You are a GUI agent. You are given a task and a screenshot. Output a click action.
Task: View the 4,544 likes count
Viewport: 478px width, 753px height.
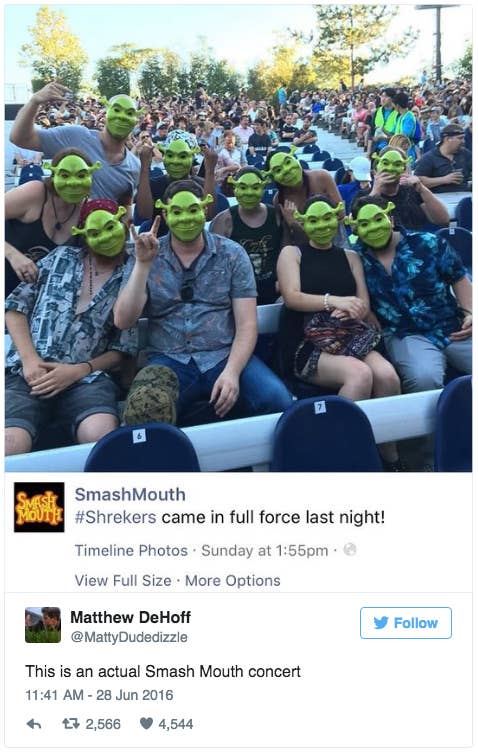[x=176, y=724]
